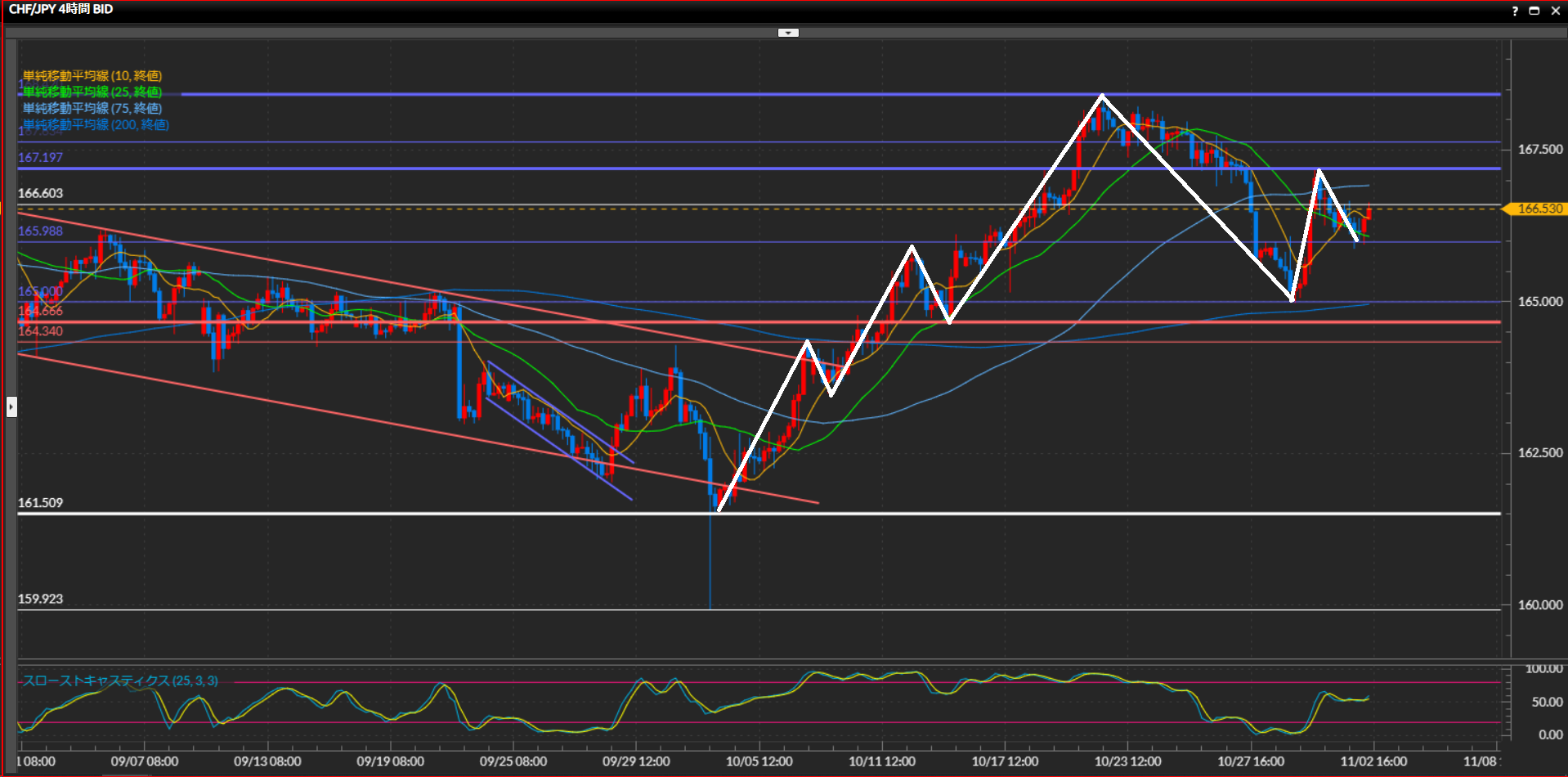This screenshot has width=1568, height=777.
Task: Select the スローストキャスティクス (25, 3, 3) label
Action: pyautogui.click(x=120, y=680)
